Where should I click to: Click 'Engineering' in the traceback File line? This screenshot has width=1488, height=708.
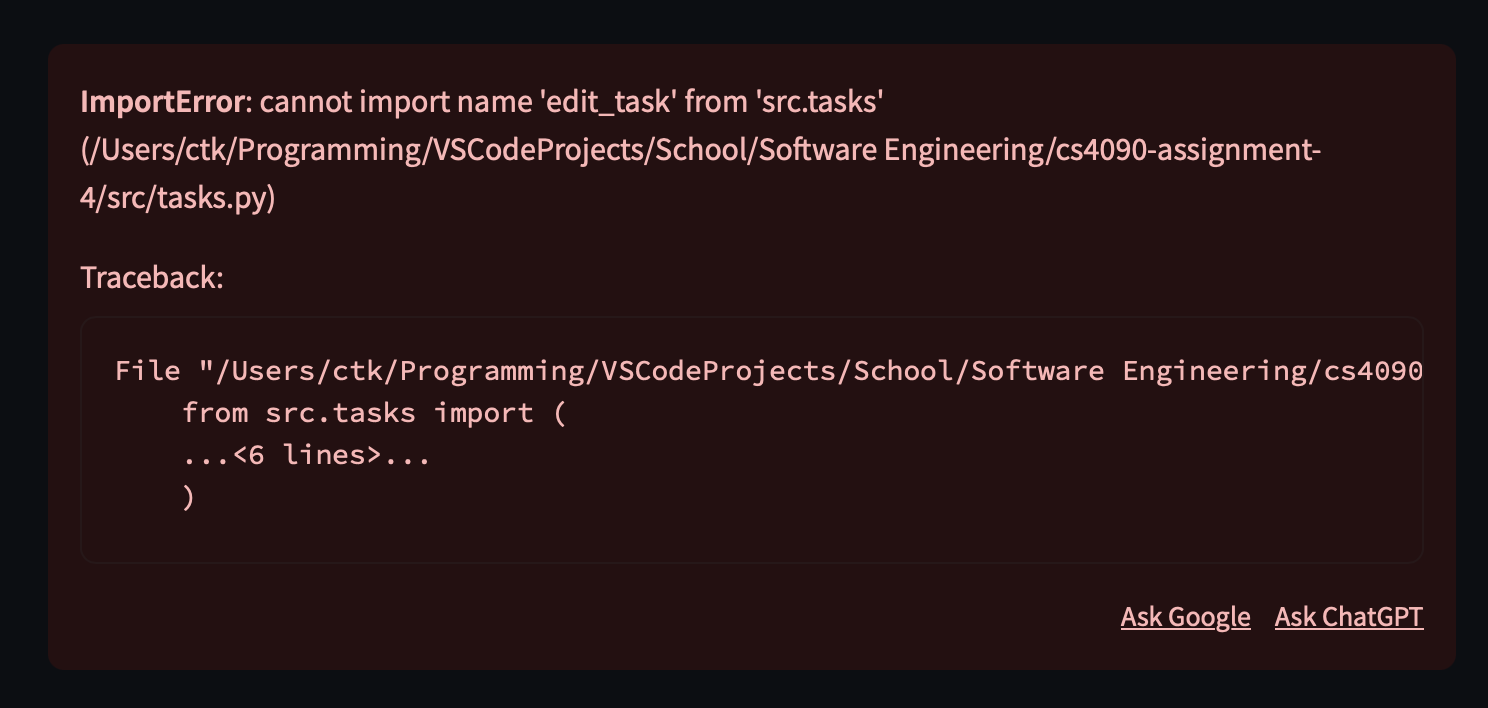tap(1214, 371)
